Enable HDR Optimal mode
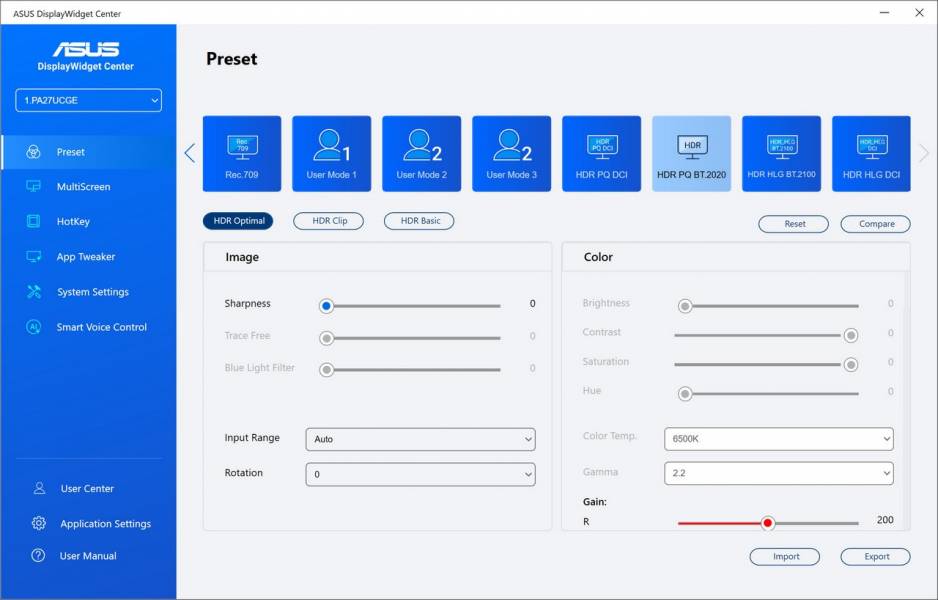 pyautogui.click(x=238, y=221)
